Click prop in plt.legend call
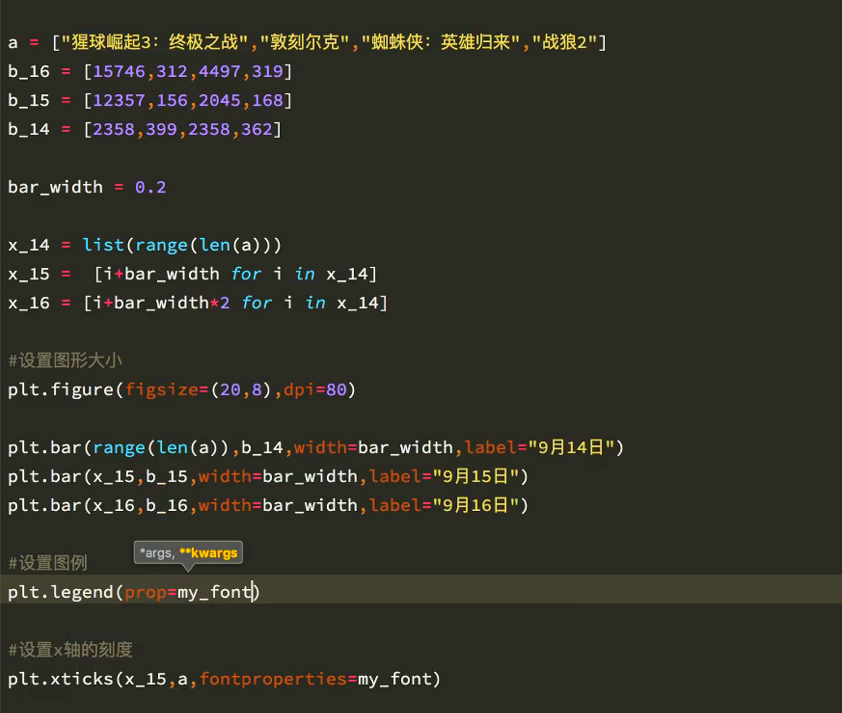Image resolution: width=842 pixels, height=713 pixels. coord(145,592)
